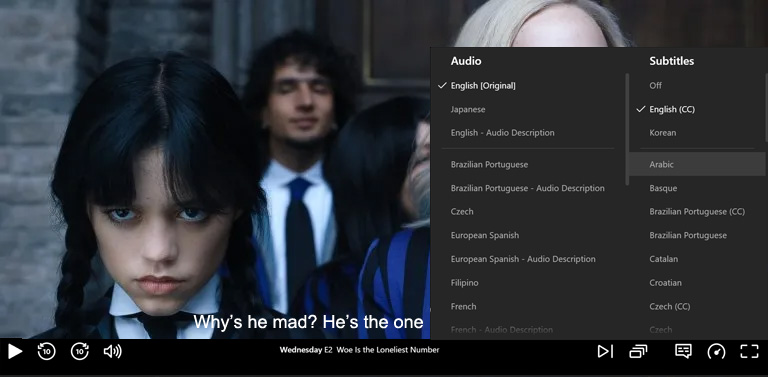Choose Brazilian Portuguese (CC) subtitles

tap(697, 212)
